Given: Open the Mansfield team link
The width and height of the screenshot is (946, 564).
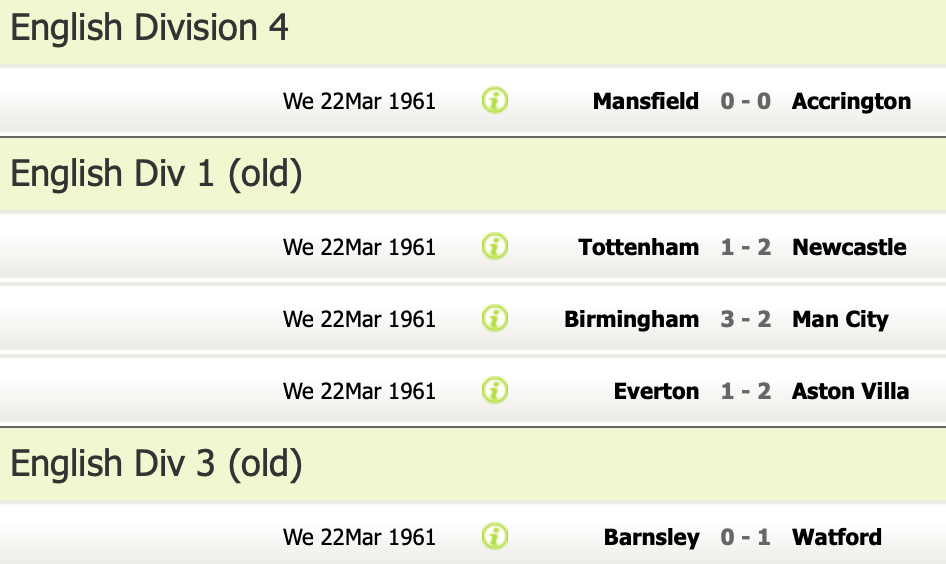Looking at the screenshot, I should click(645, 101).
